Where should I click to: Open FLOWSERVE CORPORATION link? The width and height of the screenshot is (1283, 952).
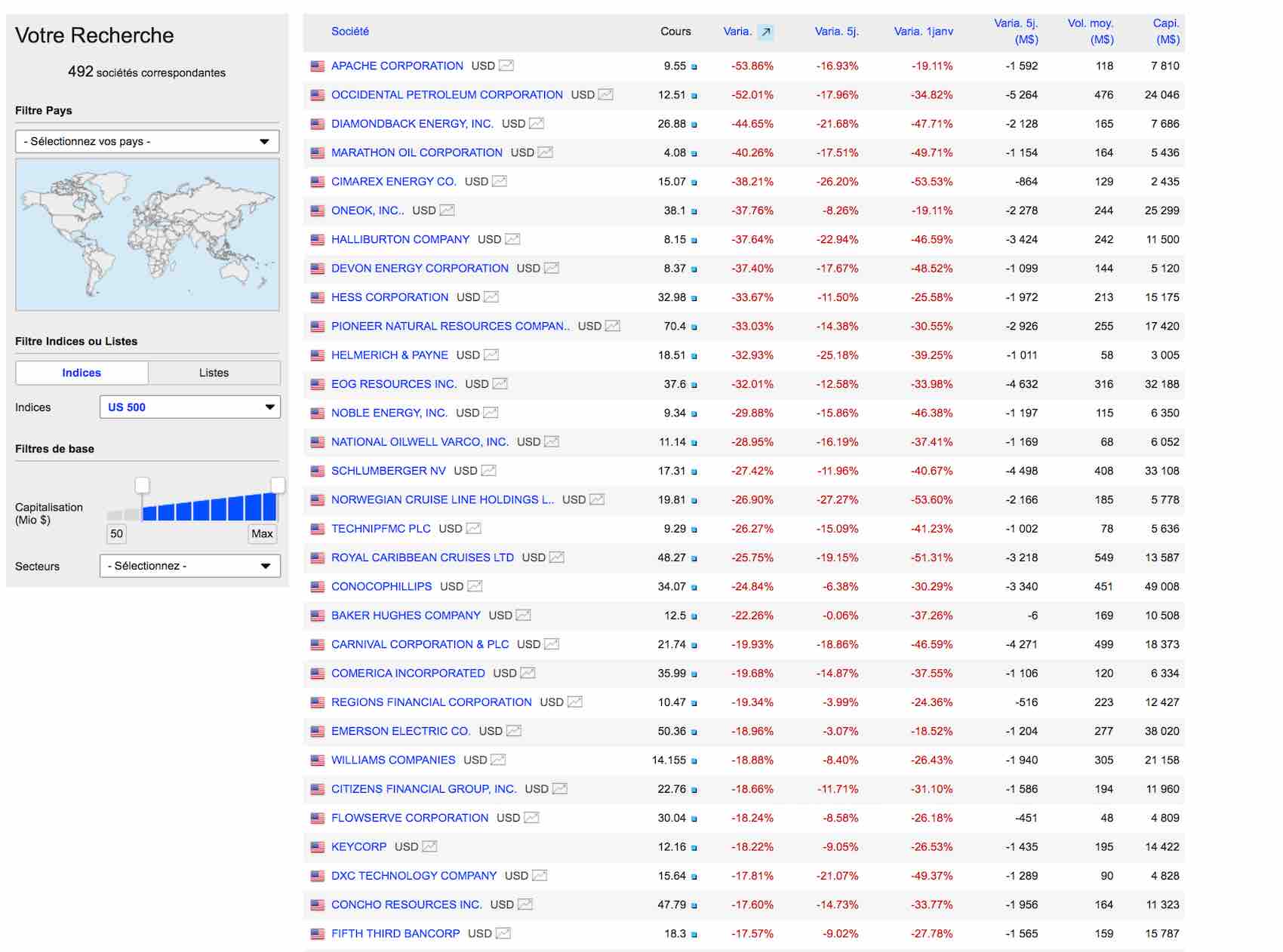410,818
